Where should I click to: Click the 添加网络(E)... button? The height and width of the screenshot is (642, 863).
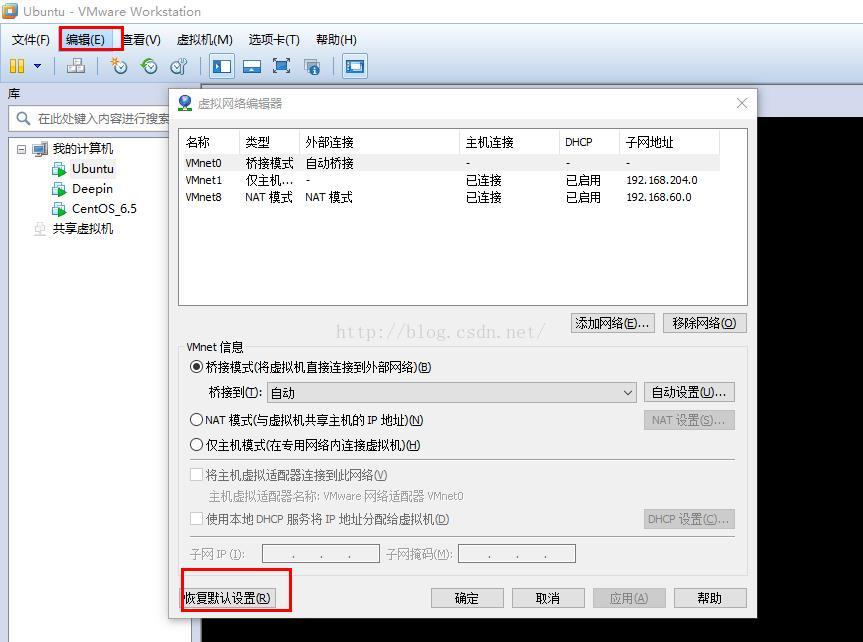click(x=613, y=323)
